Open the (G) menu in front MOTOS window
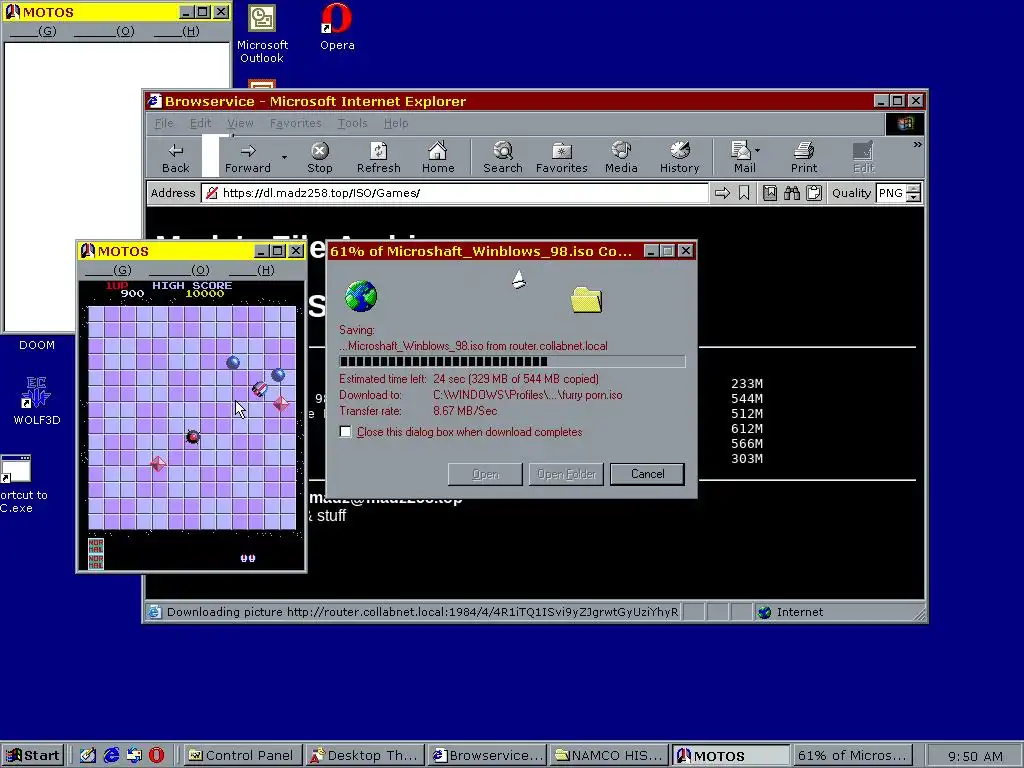The width and height of the screenshot is (1024, 768). coord(108,270)
